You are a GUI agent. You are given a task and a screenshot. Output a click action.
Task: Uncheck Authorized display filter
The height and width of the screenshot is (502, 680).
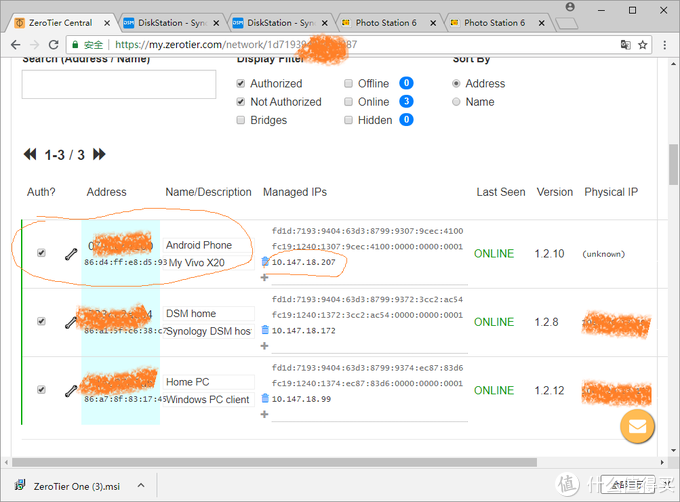coord(240,84)
